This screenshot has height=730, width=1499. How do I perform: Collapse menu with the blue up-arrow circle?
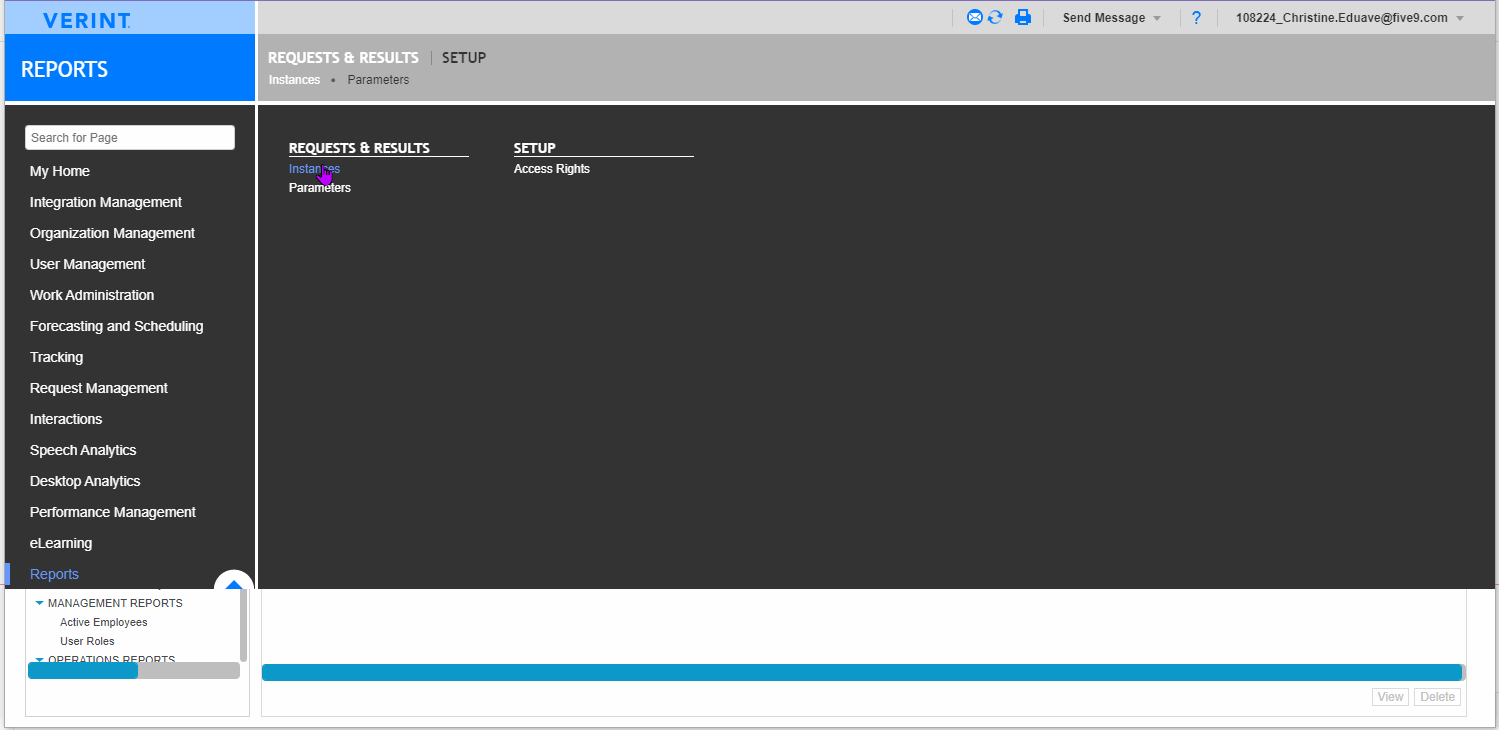click(234, 583)
